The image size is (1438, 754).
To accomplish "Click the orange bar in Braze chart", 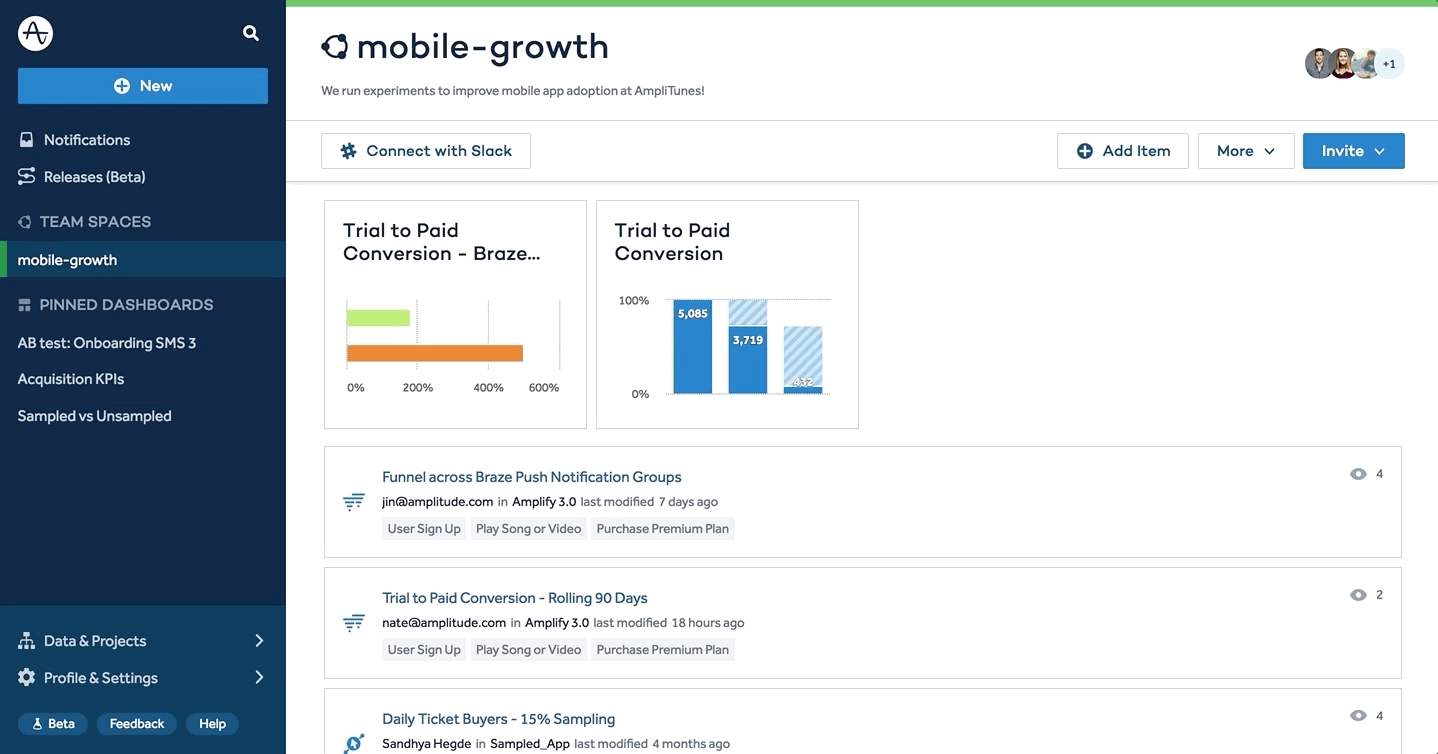I will tap(434, 353).
